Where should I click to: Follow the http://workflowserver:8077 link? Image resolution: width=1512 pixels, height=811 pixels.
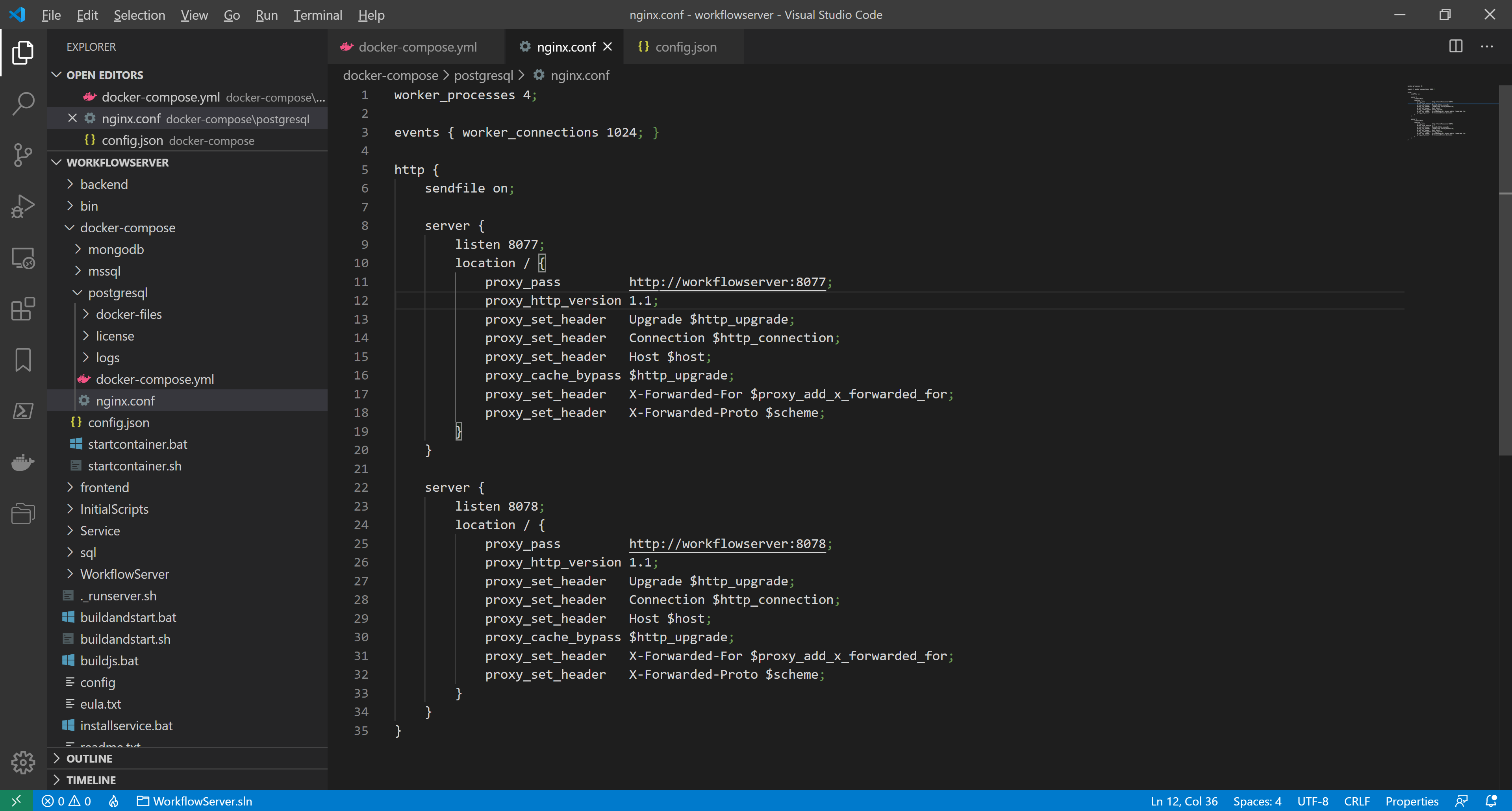point(727,281)
